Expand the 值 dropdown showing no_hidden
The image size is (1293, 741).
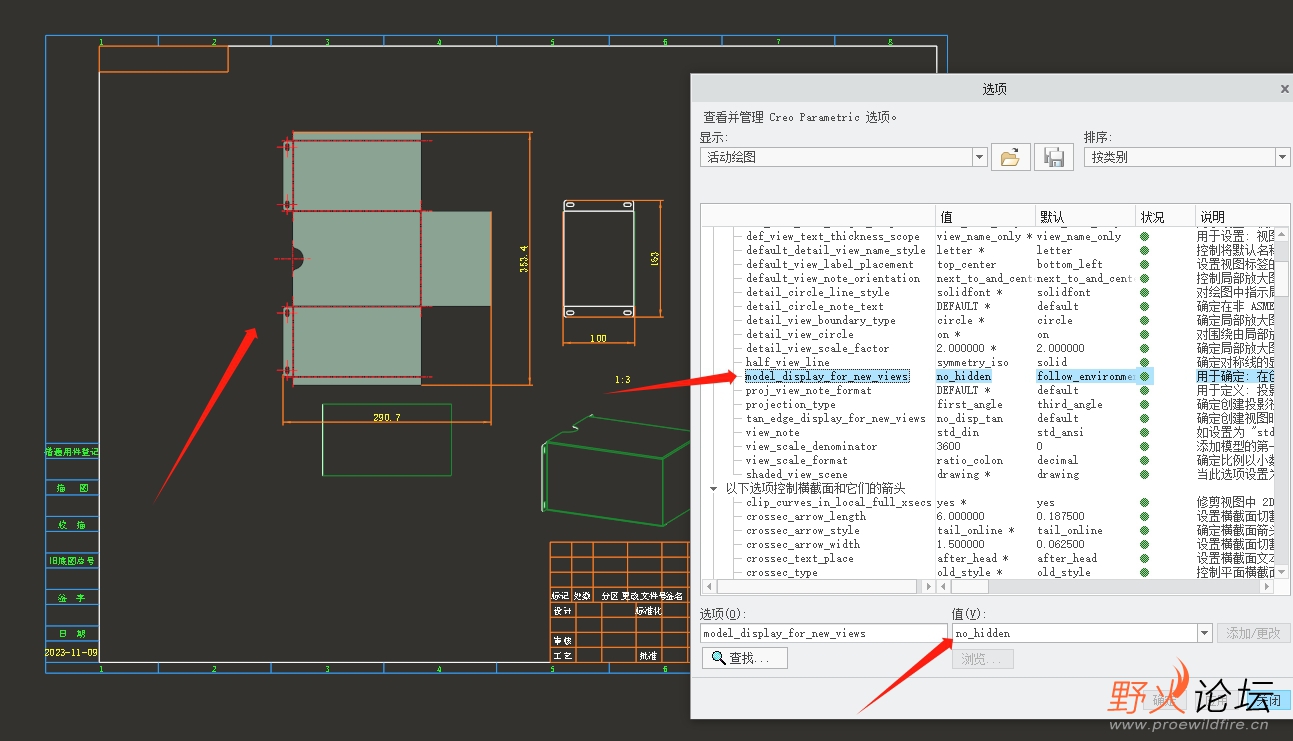(1204, 633)
